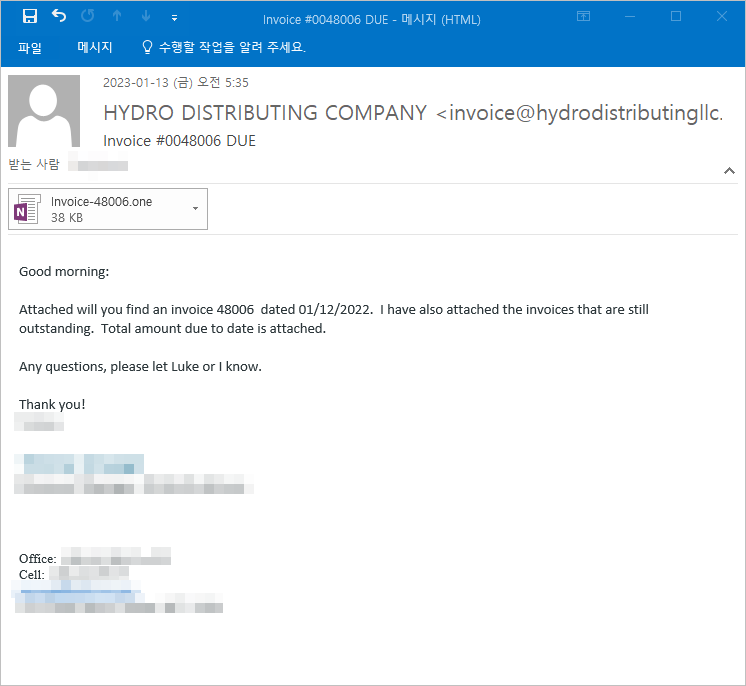Click the Undo arrow icon

(59, 16)
